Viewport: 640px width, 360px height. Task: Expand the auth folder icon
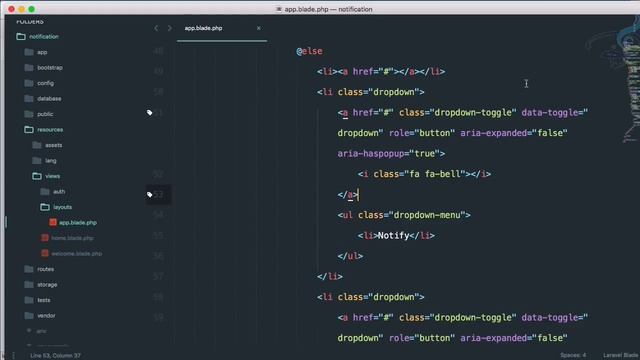tap(45, 192)
